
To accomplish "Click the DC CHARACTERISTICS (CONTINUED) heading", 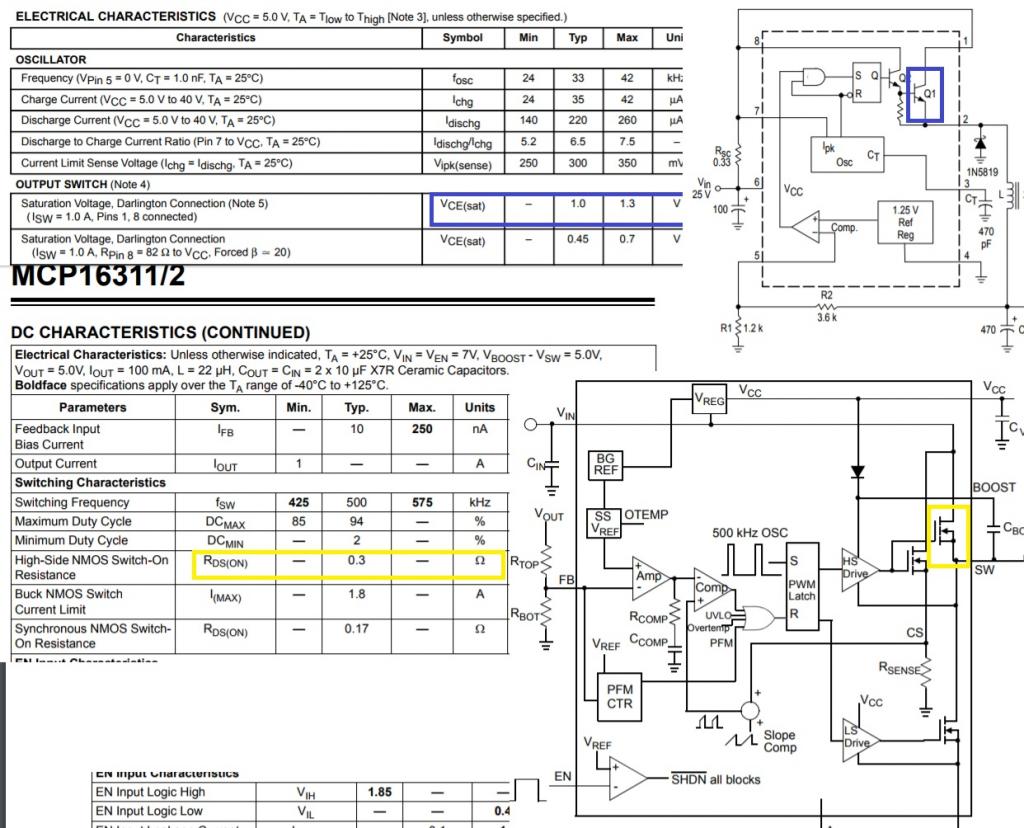I will [161, 332].
